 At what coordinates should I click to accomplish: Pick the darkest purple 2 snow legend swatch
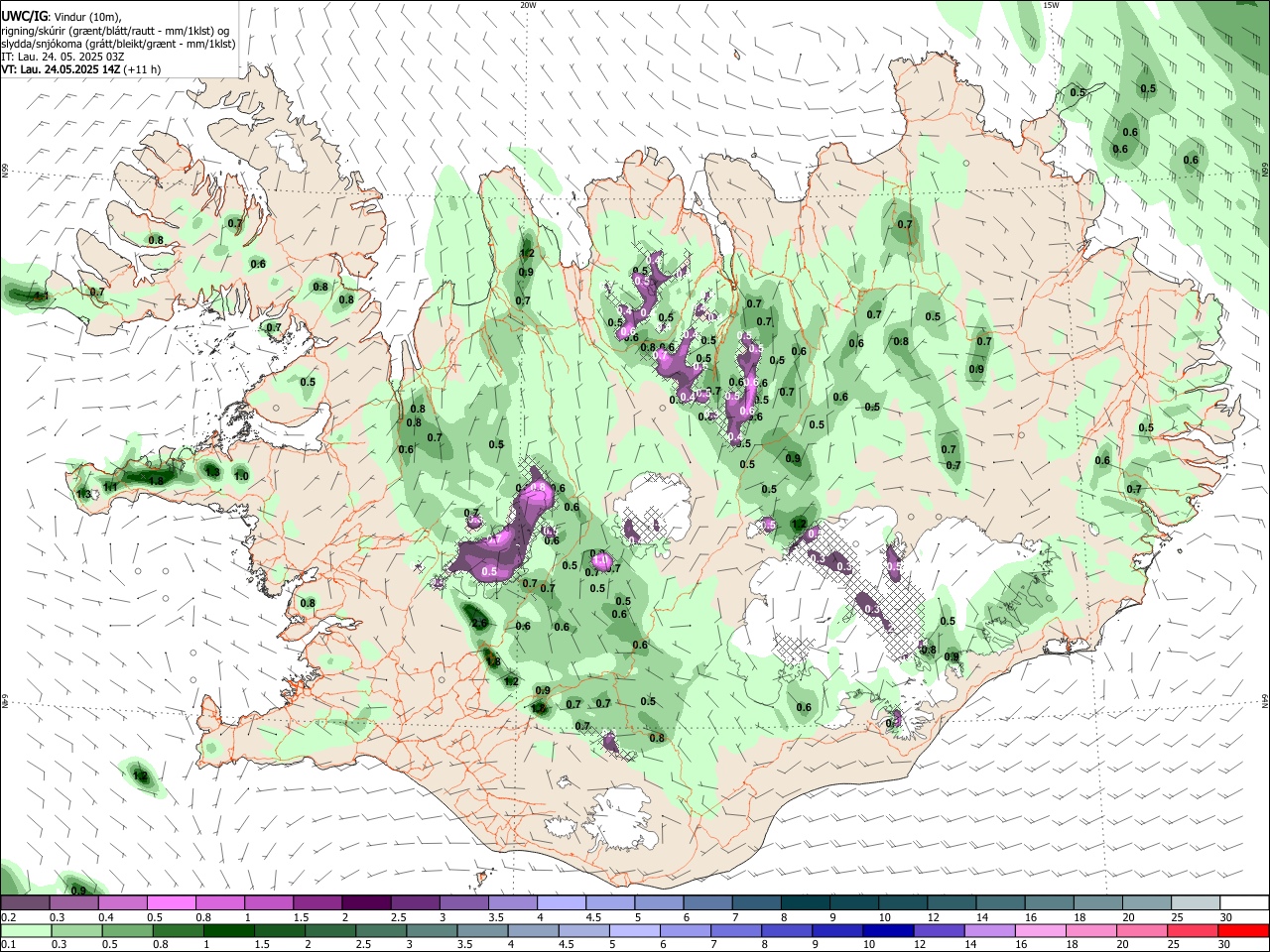point(366,902)
